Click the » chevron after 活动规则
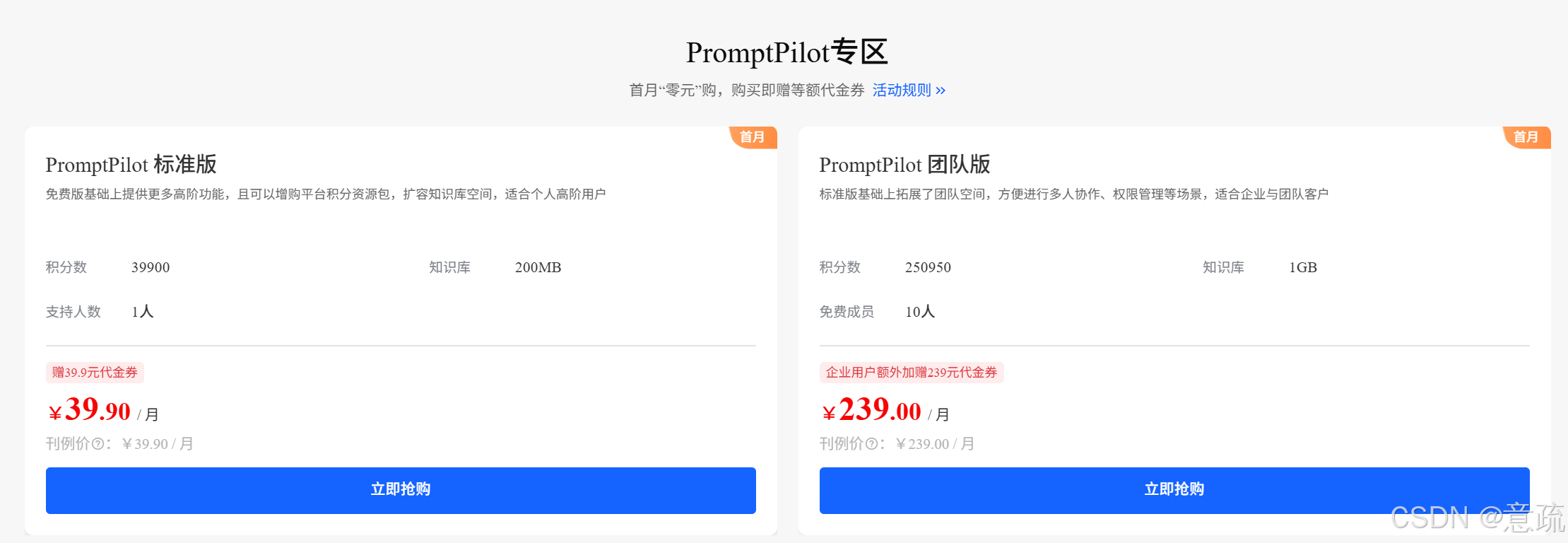This screenshot has height=543, width=1568. [941, 90]
